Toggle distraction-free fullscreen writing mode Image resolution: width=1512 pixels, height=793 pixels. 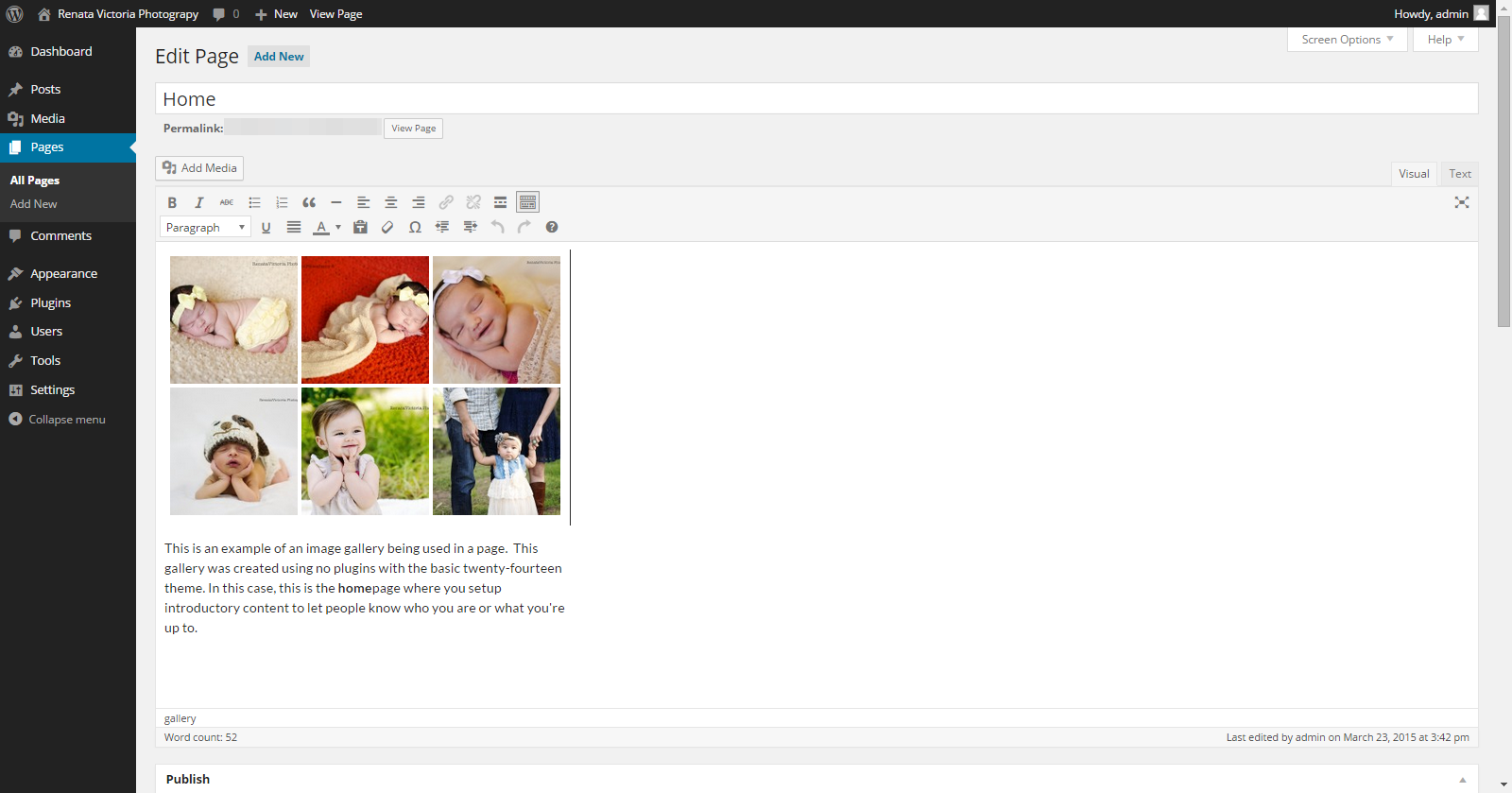coord(1461,202)
